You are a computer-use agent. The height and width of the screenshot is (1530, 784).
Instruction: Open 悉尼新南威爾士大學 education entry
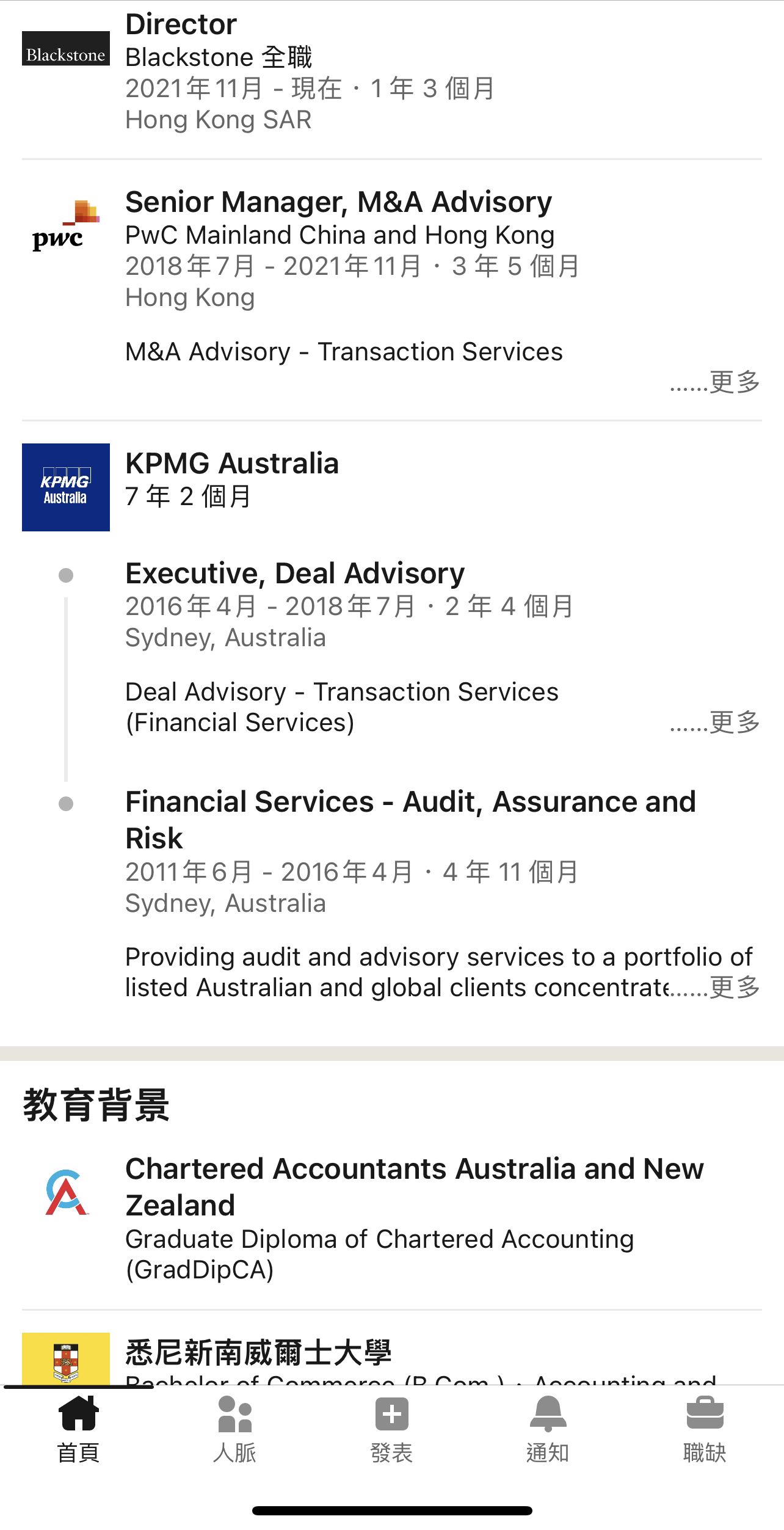click(258, 1352)
